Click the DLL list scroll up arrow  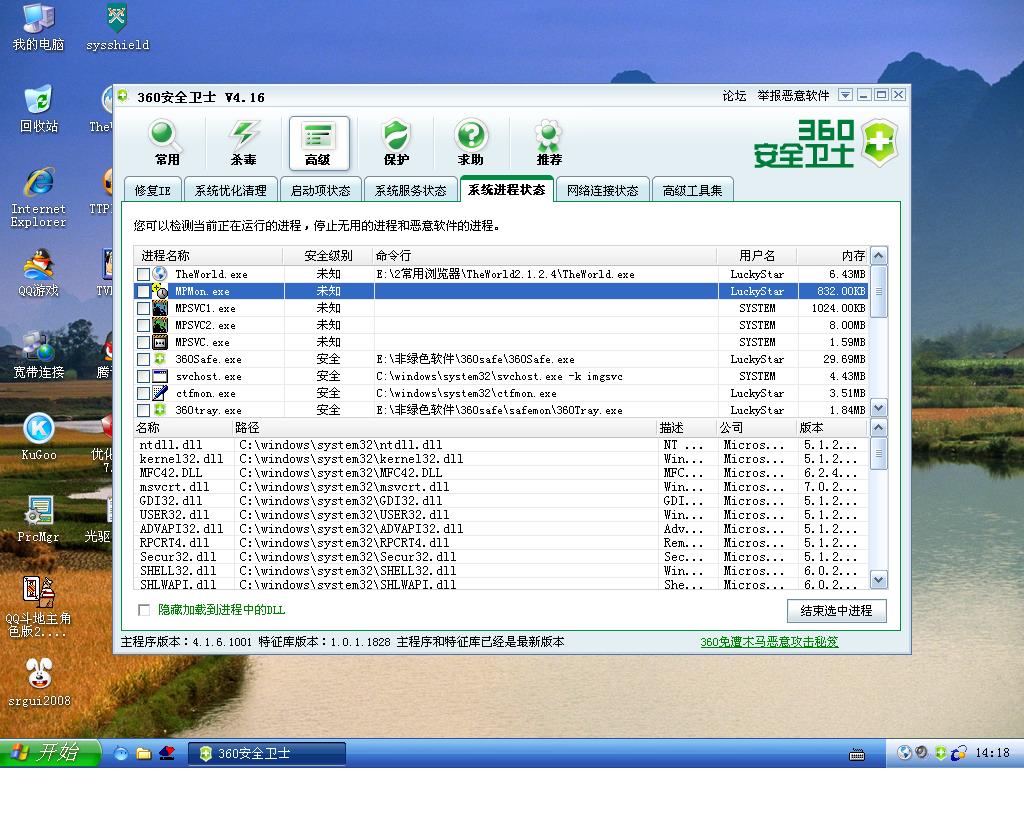[x=879, y=428]
